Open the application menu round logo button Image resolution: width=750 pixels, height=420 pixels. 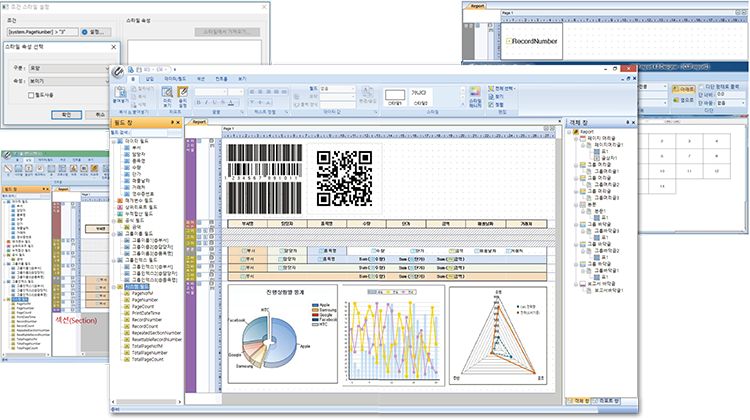pos(118,72)
